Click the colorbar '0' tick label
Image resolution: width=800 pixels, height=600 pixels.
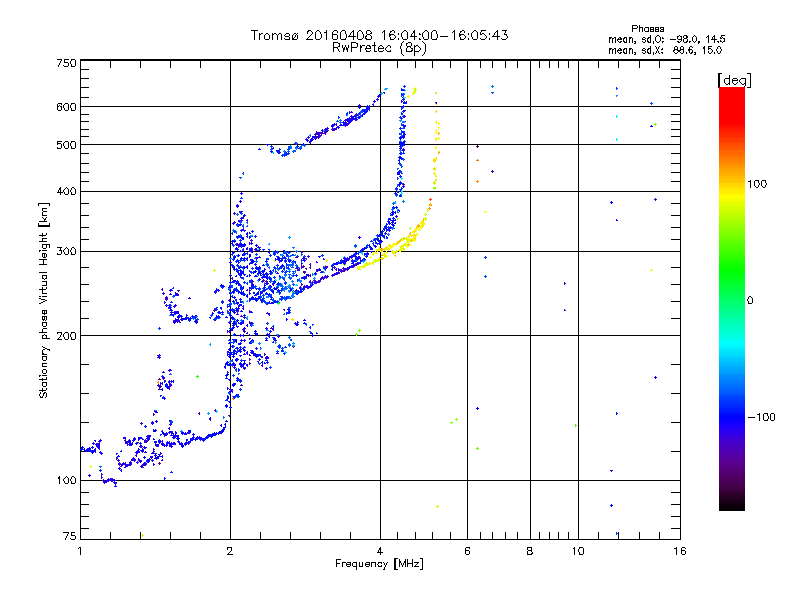pyautogui.click(x=750, y=300)
